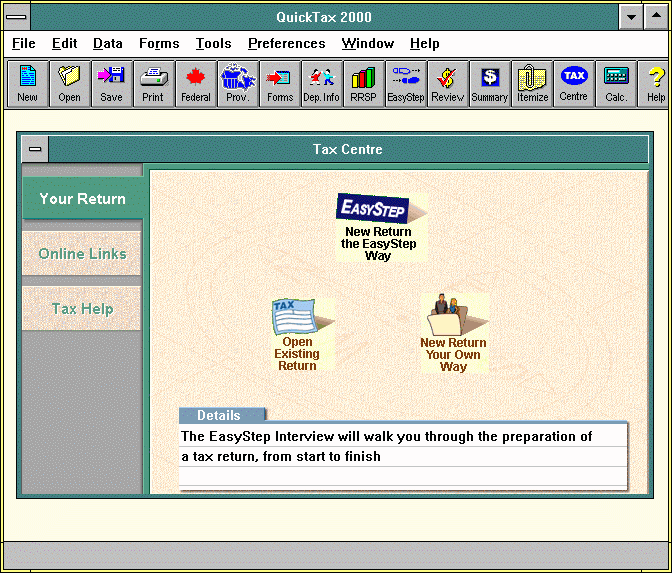The height and width of the screenshot is (573, 672).
Task: Open the Tax Centre toolbar icon
Action: (573, 84)
